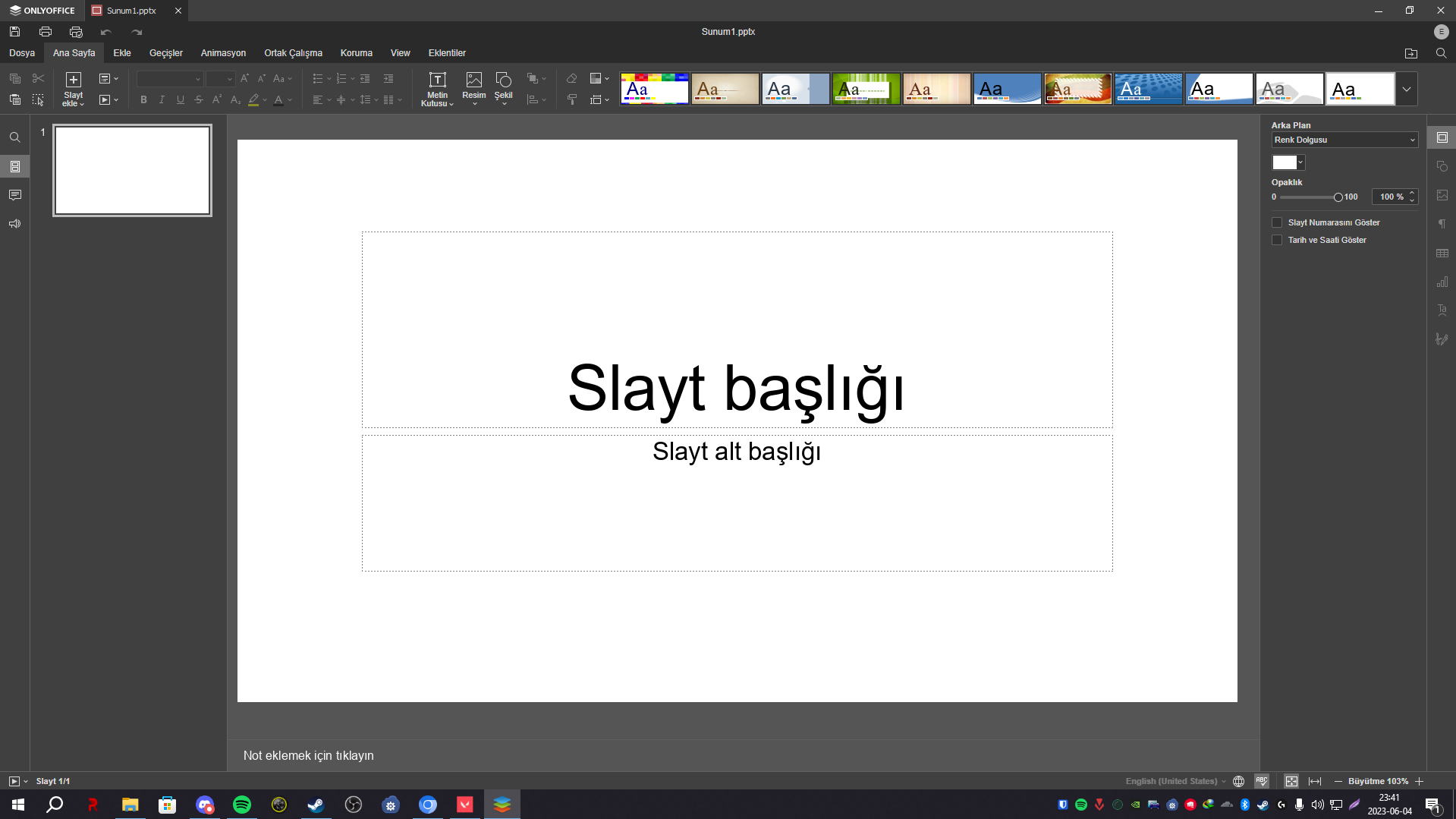
Task: Expand the slide themes gallery
Action: click(1407, 89)
